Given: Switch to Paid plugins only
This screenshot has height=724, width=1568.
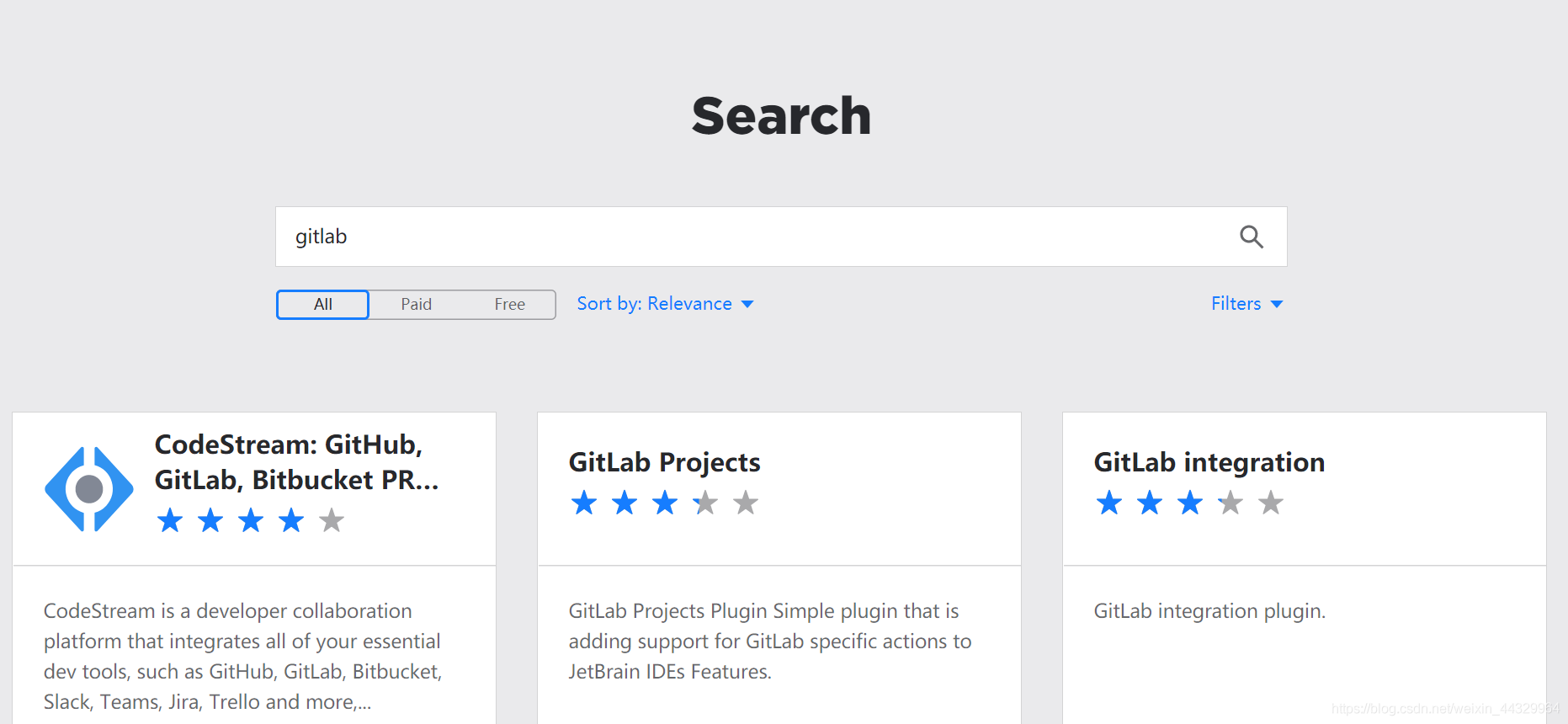Looking at the screenshot, I should pos(416,304).
